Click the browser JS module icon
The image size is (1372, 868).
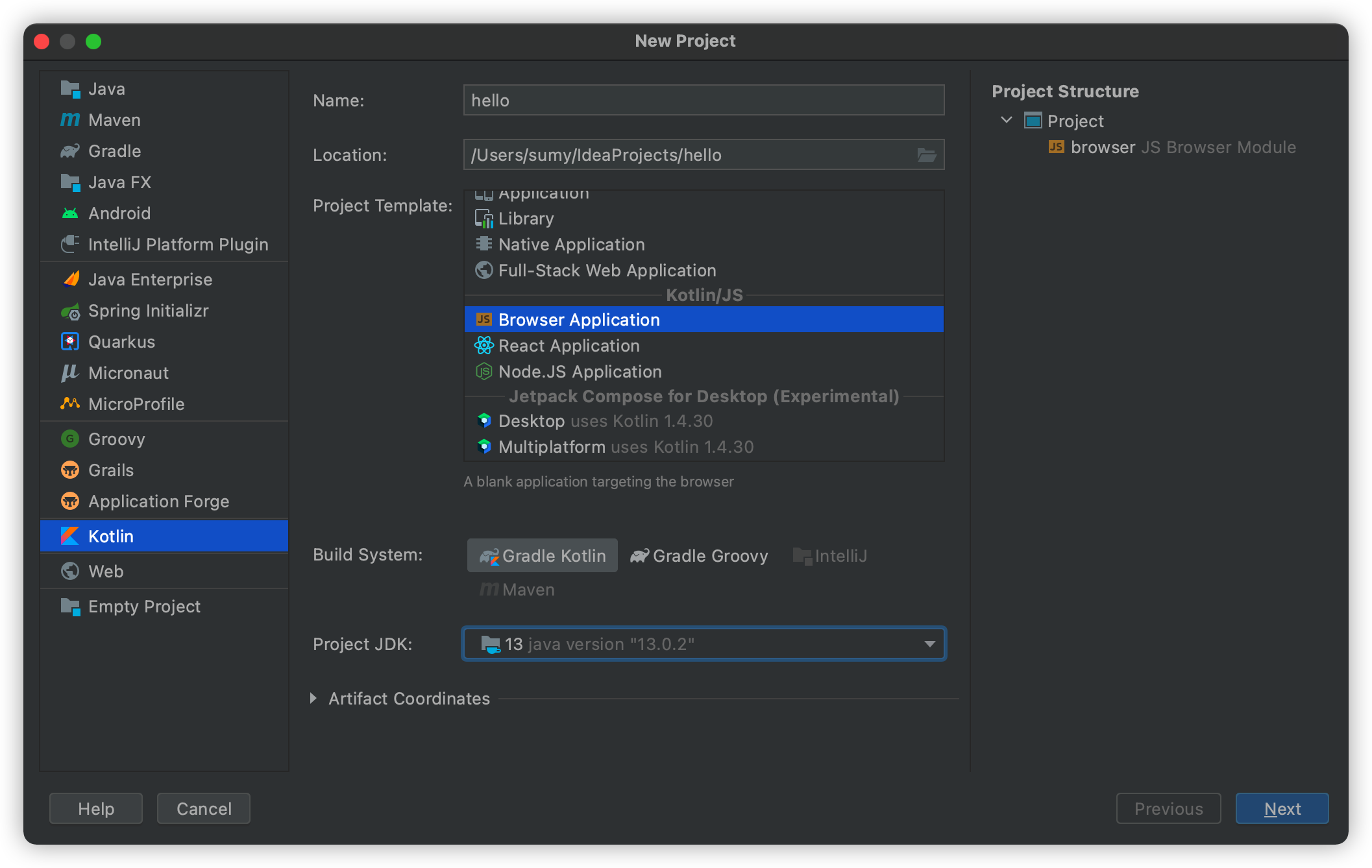[1056, 147]
